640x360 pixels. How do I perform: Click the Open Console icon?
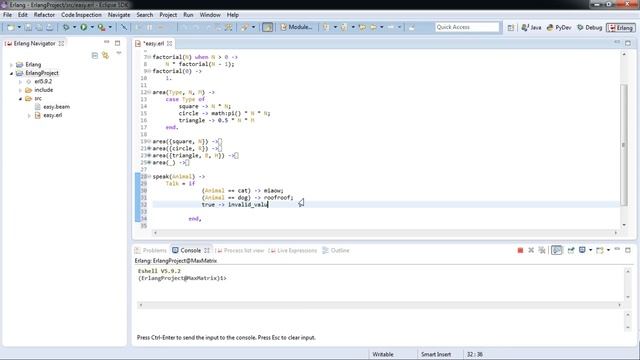[600, 250]
